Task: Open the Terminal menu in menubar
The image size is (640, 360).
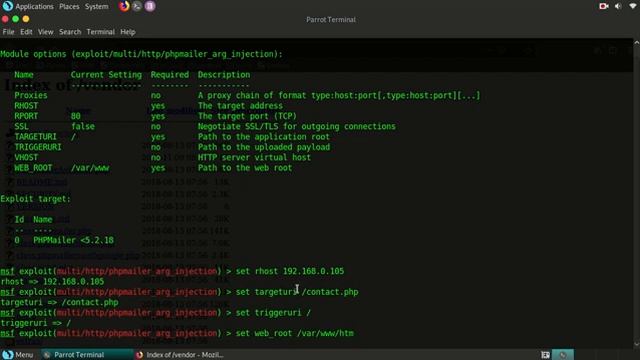Action: tap(100, 32)
